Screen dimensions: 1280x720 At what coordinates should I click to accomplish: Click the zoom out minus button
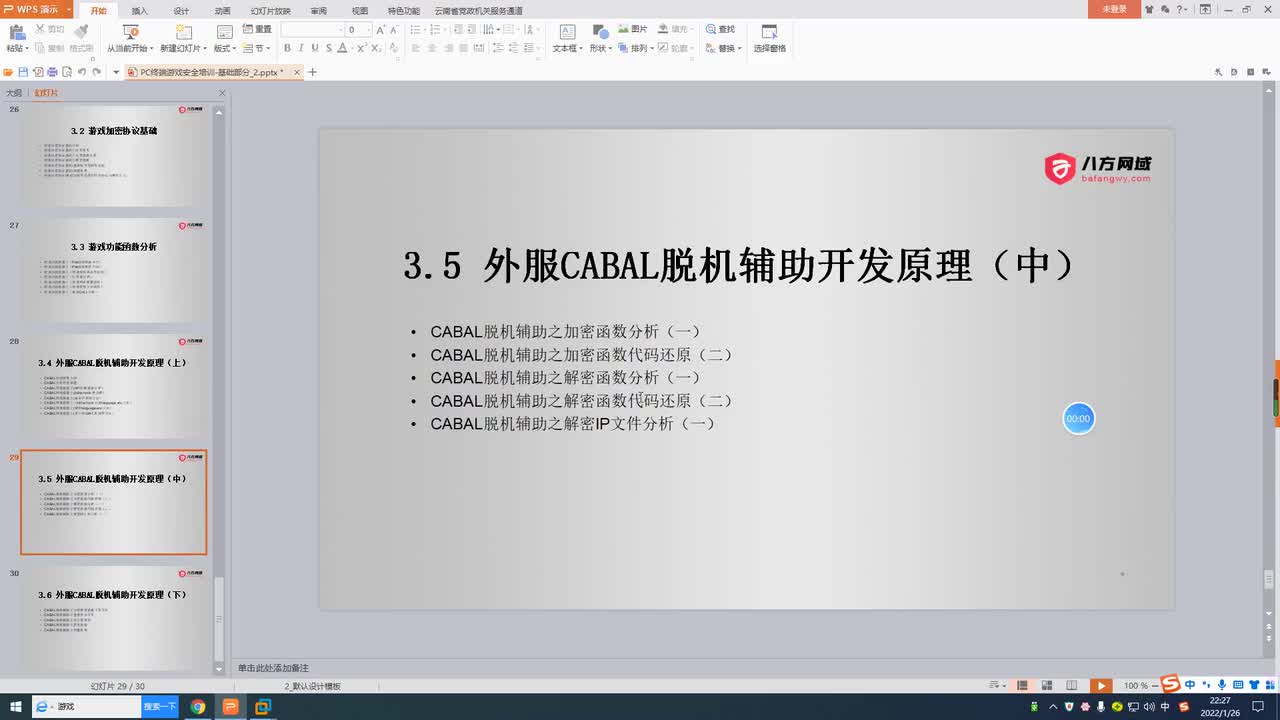click(x=1155, y=686)
